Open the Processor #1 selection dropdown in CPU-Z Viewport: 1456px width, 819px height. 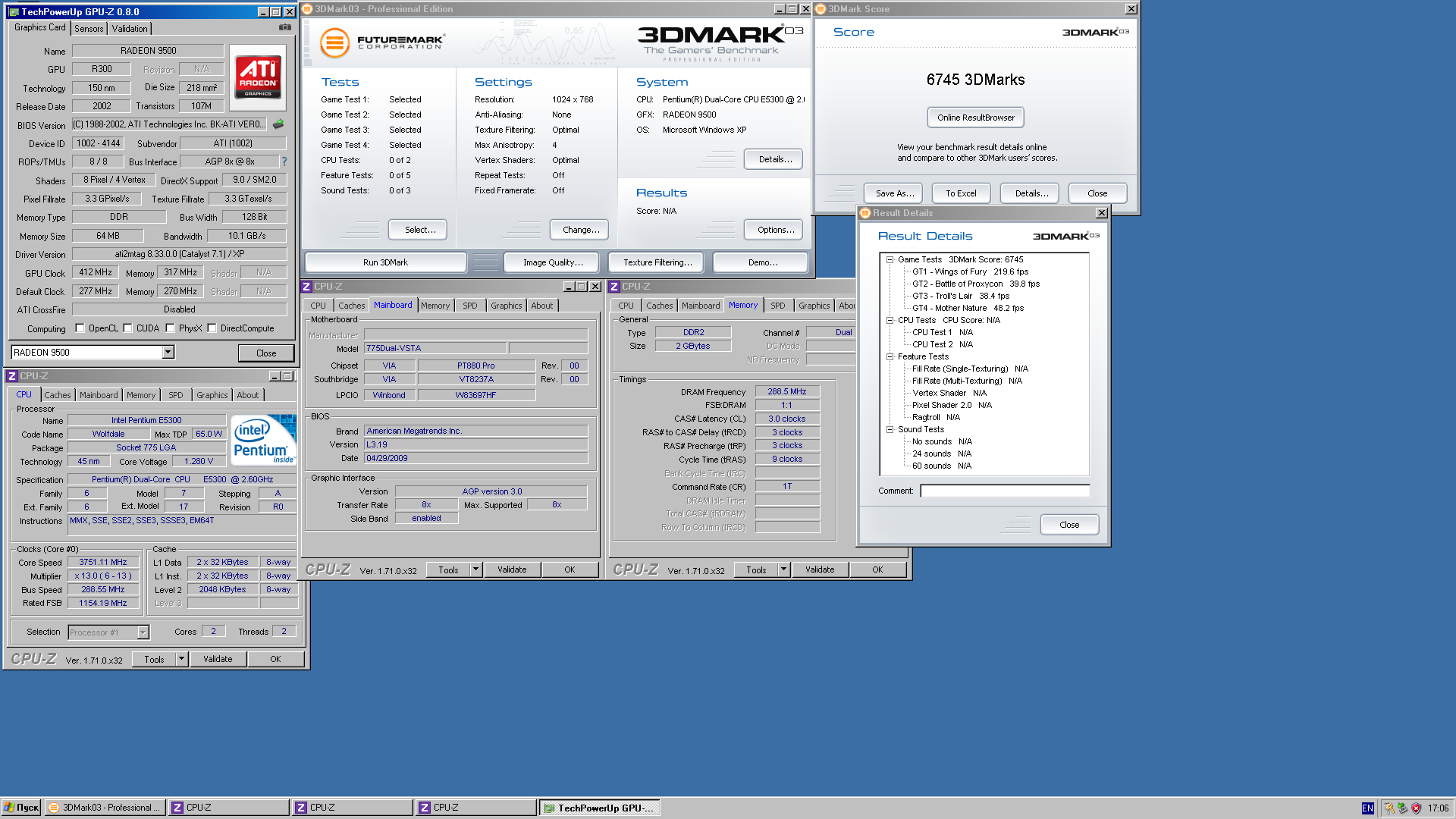point(143,632)
